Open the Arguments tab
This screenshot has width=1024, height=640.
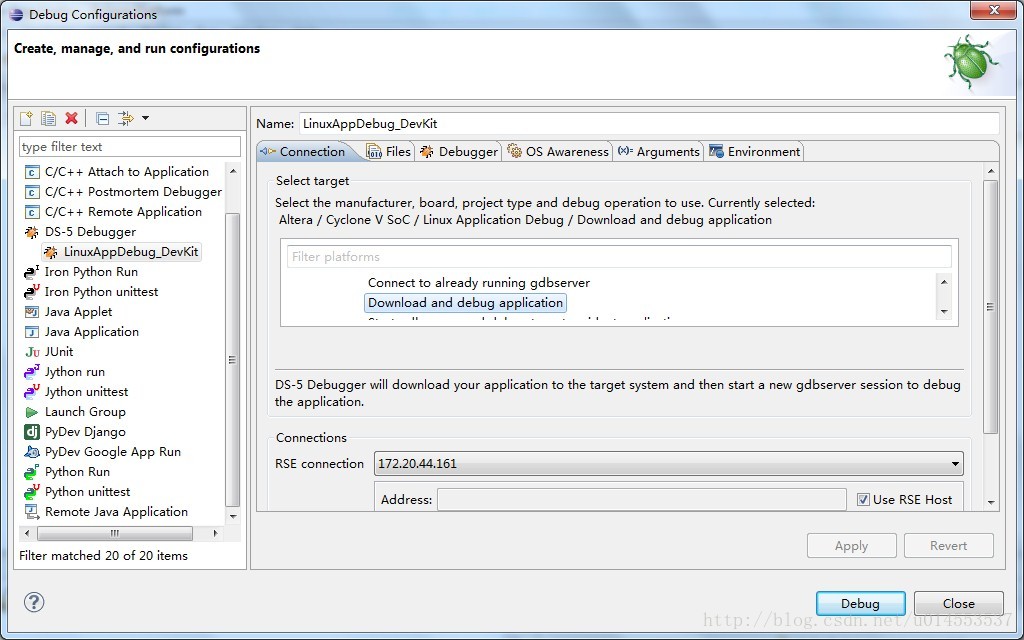click(x=659, y=152)
